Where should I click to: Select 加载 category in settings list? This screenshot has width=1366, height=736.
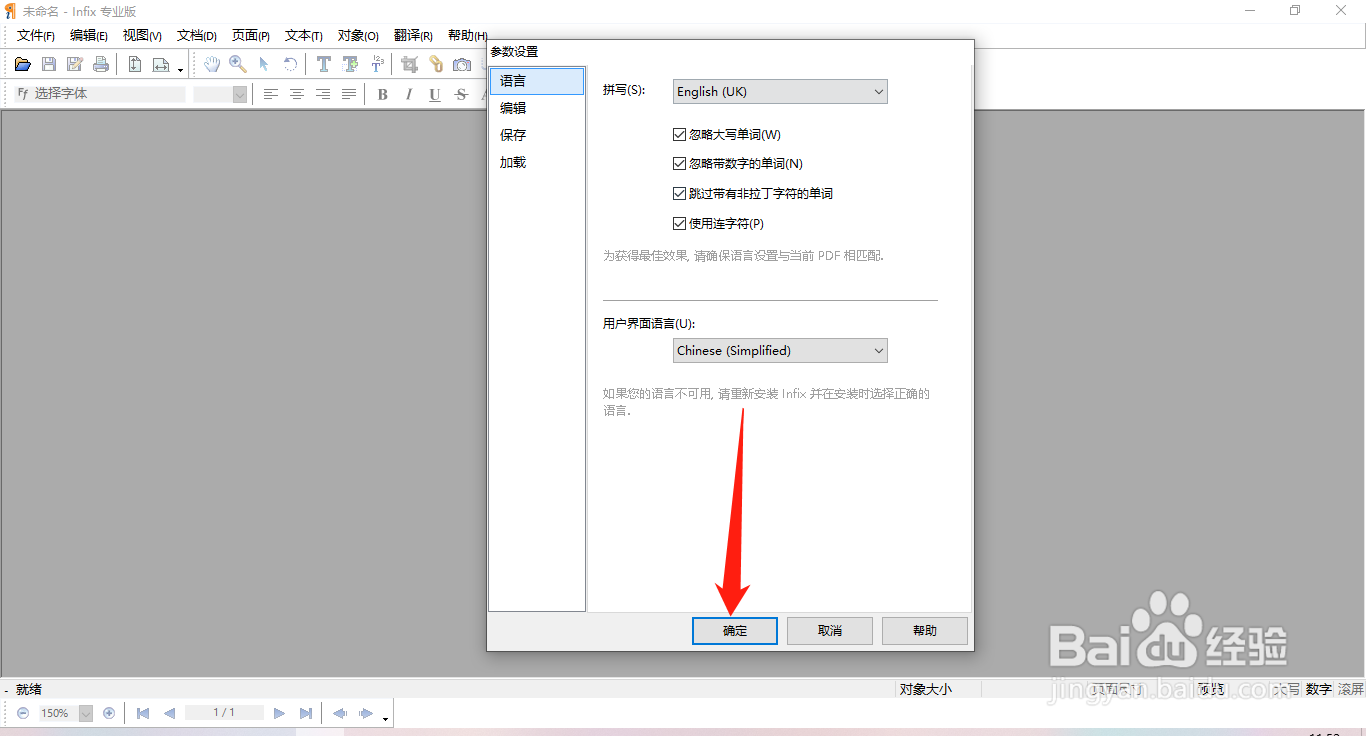(537, 162)
